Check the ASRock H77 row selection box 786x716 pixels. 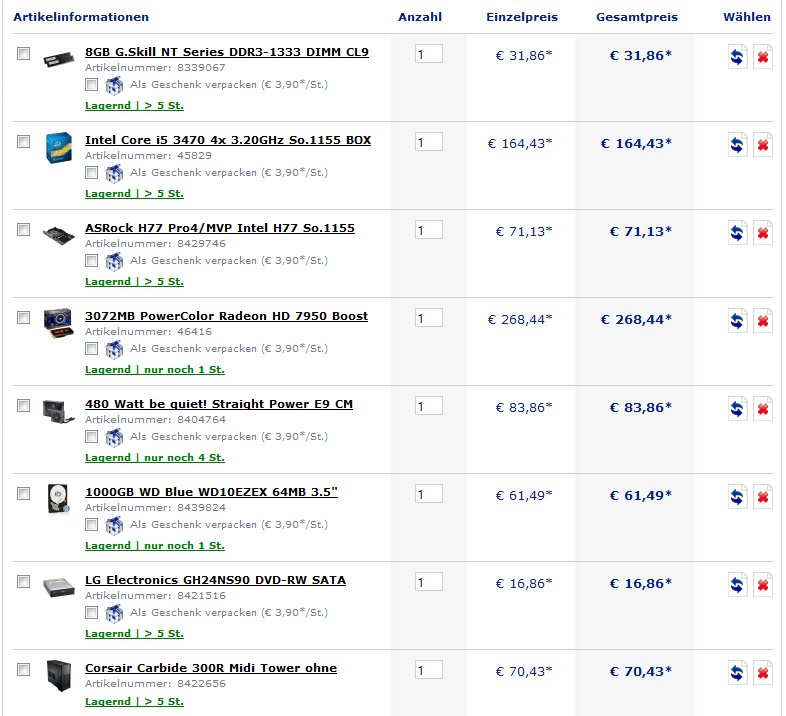pos(24,229)
